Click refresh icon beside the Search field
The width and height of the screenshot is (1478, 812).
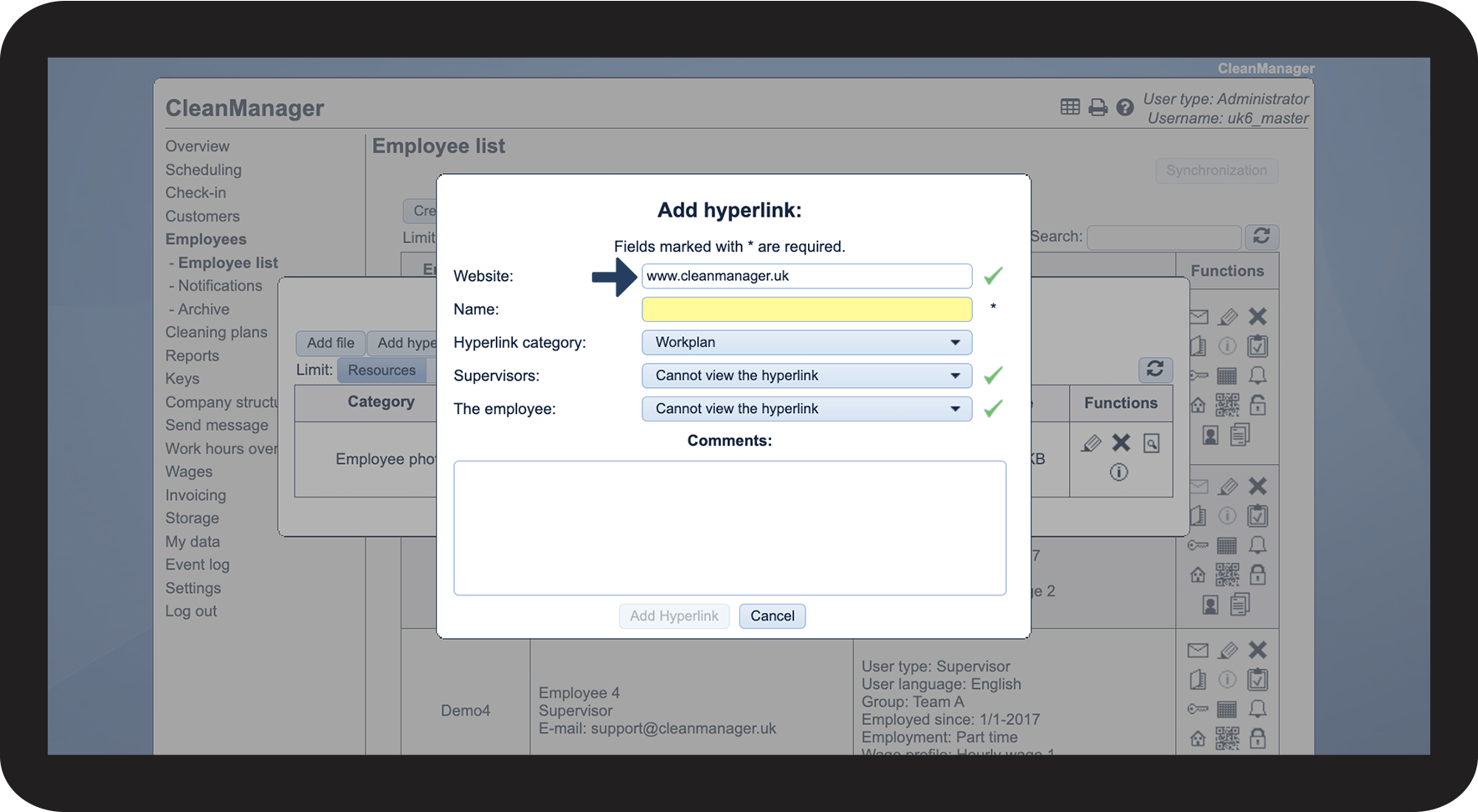click(x=1261, y=237)
